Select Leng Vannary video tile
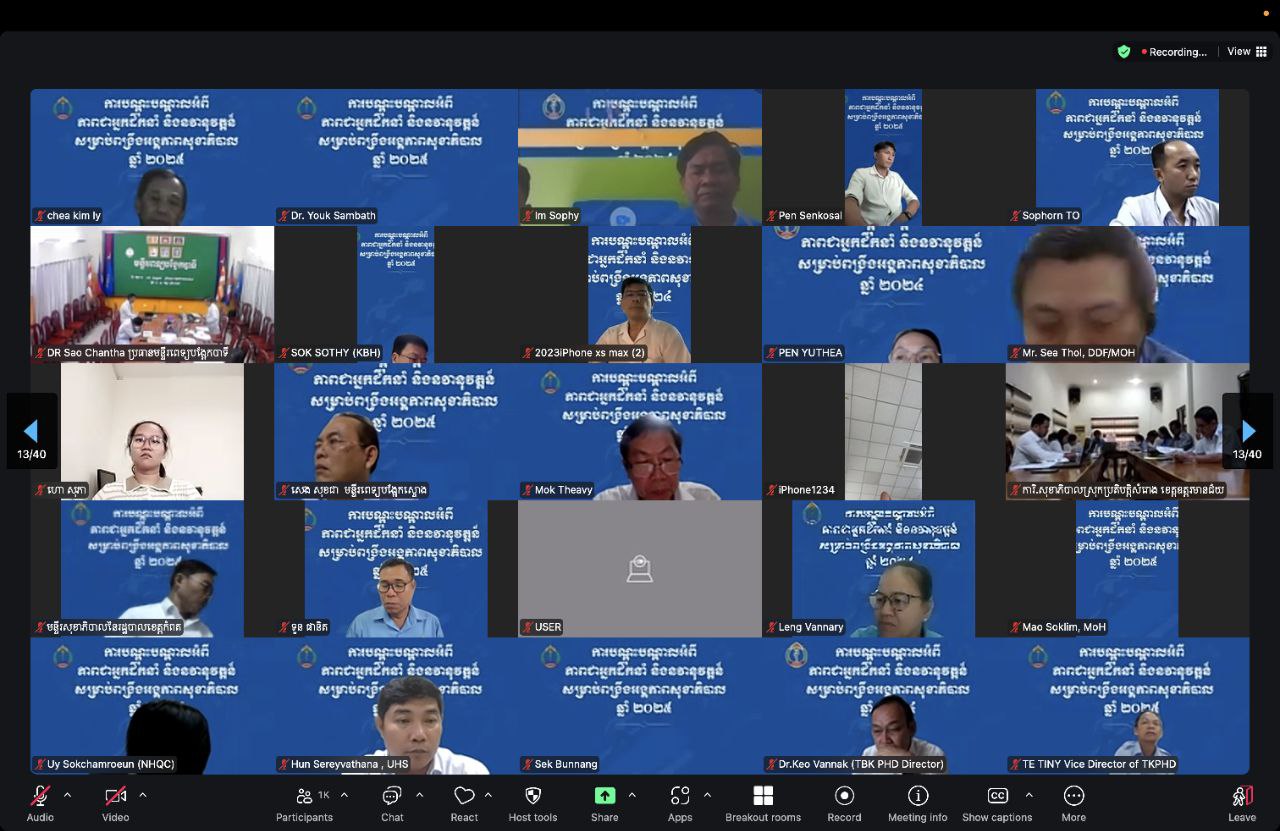Image resolution: width=1280 pixels, height=831 pixels. pos(884,568)
